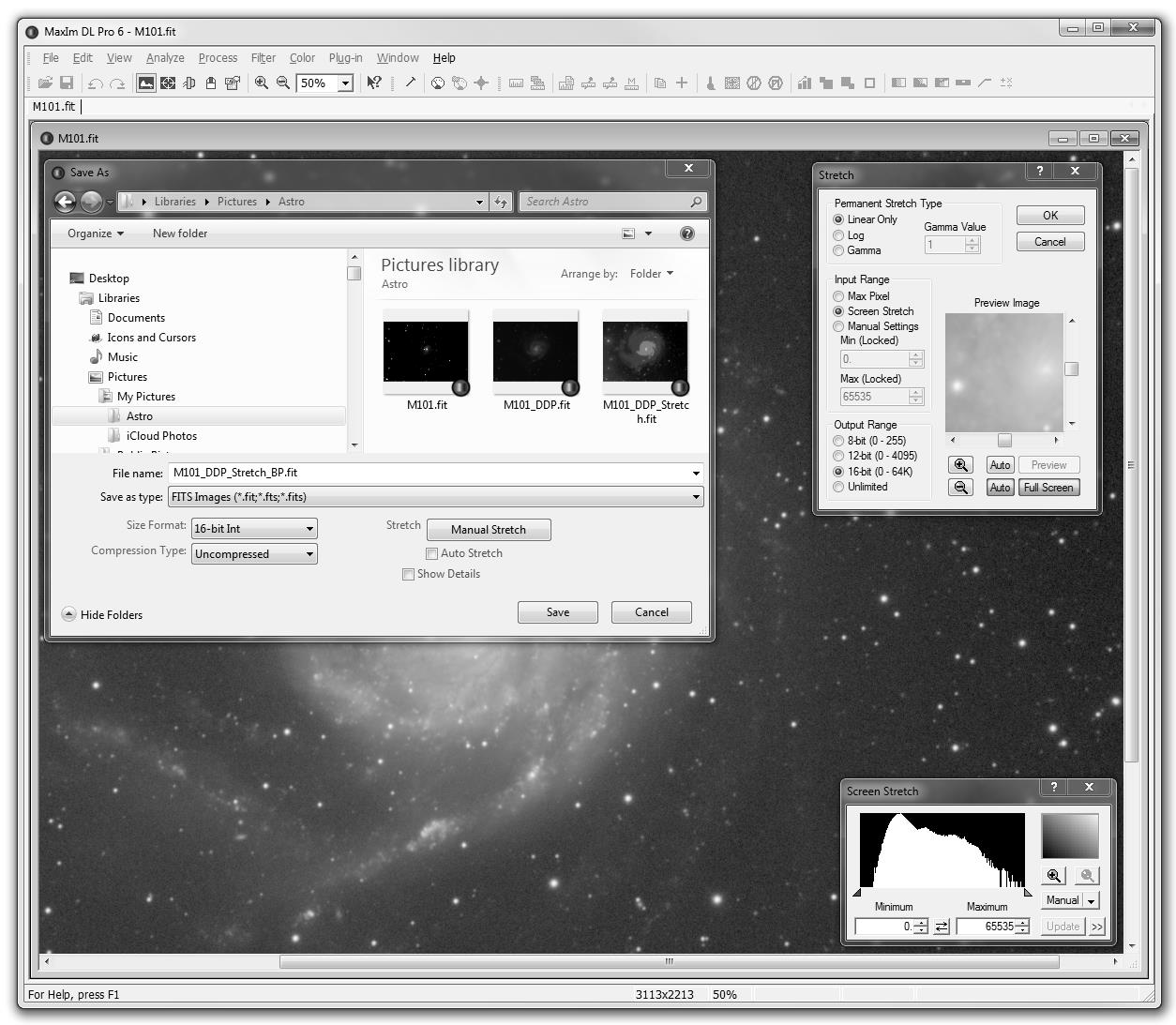Image resolution: width=1176 pixels, height=1025 pixels.
Task: Open the Organize menu dropdown
Action: pos(96,234)
